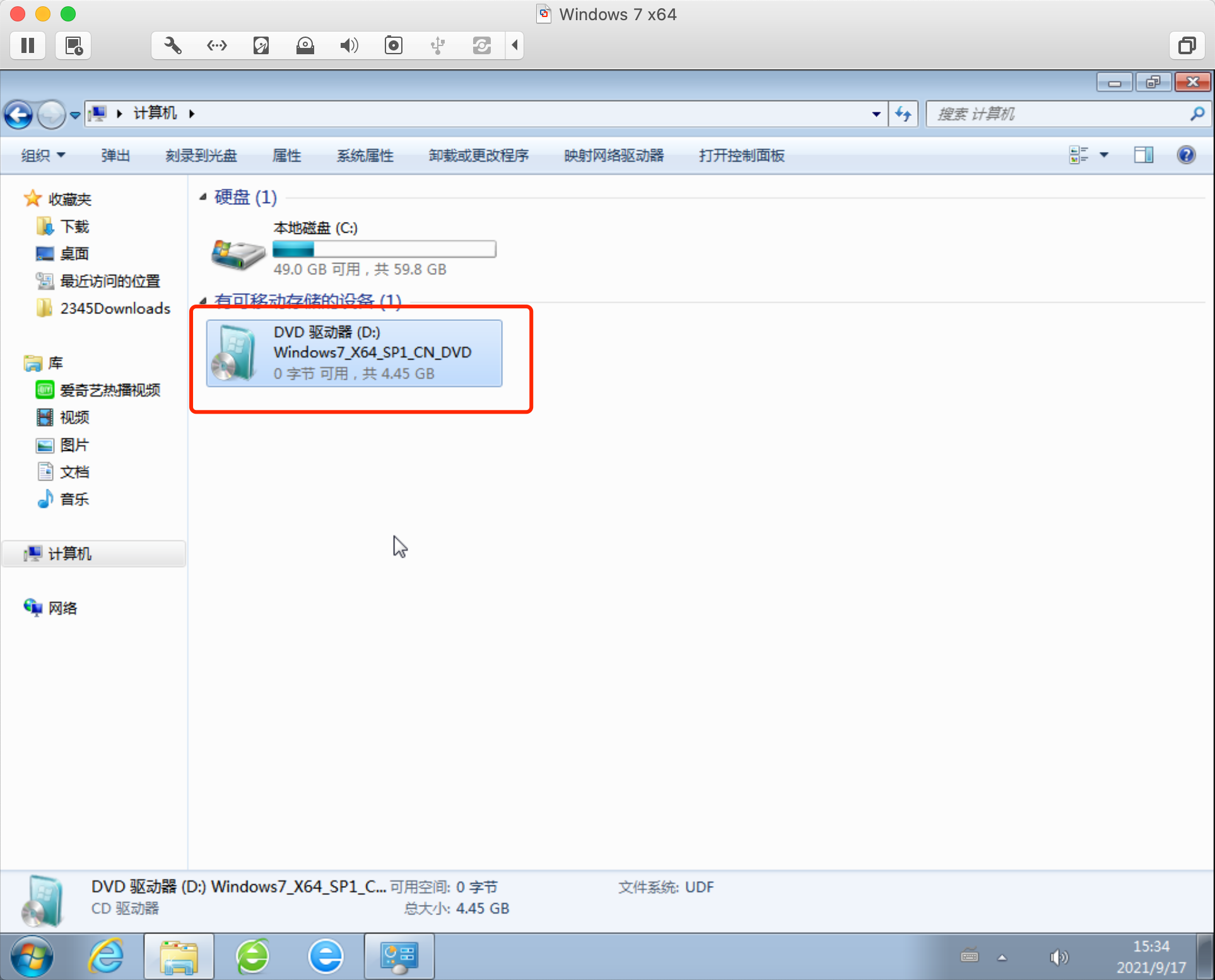Screen dimensions: 1215x980
Task: Click the camera device icon in VM toolbar
Action: point(394,45)
